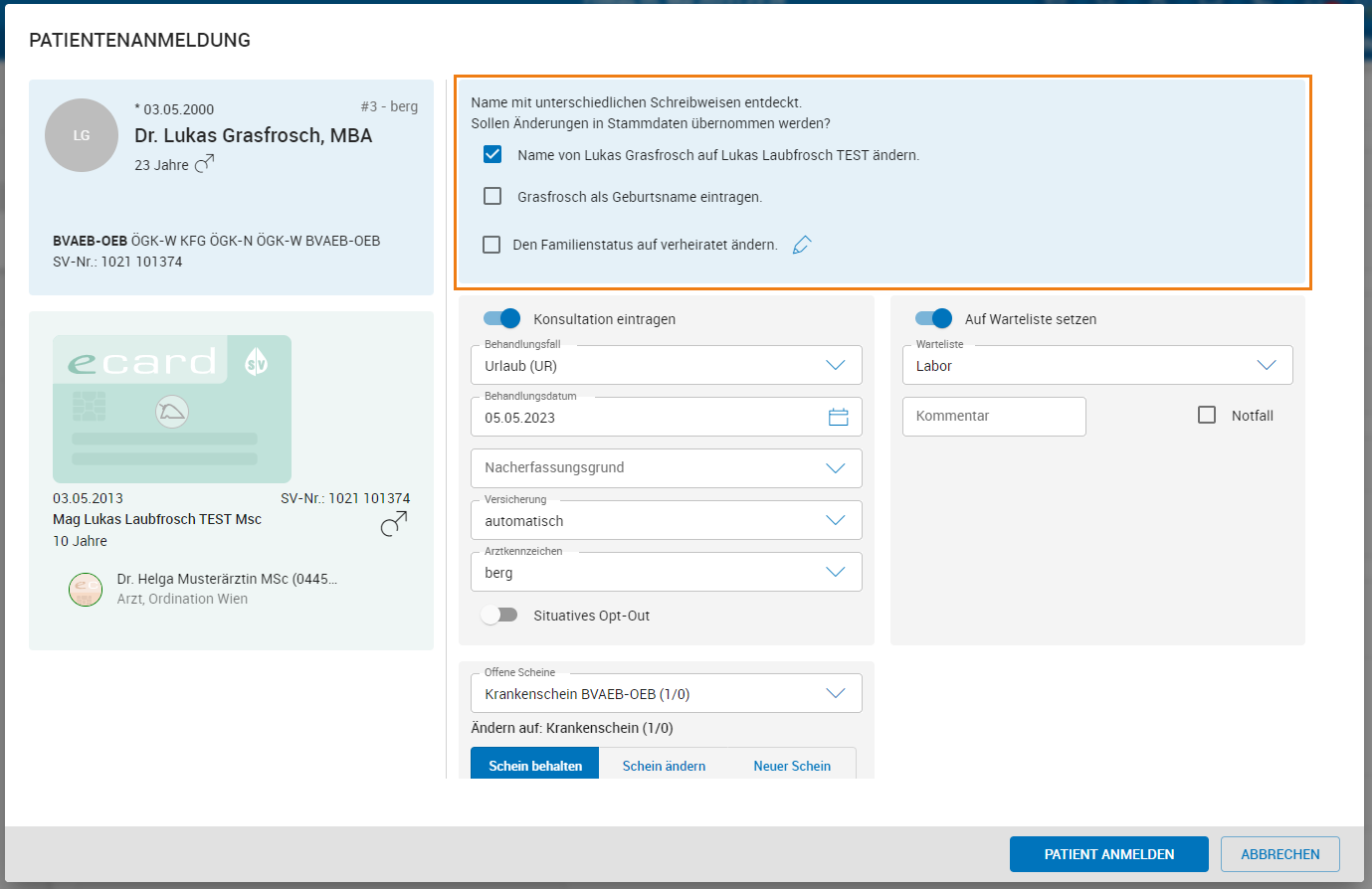This screenshot has height=889, width=1372.
Task: Click the gender icon beside the e-card SV-Nr
Action: [x=394, y=522]
